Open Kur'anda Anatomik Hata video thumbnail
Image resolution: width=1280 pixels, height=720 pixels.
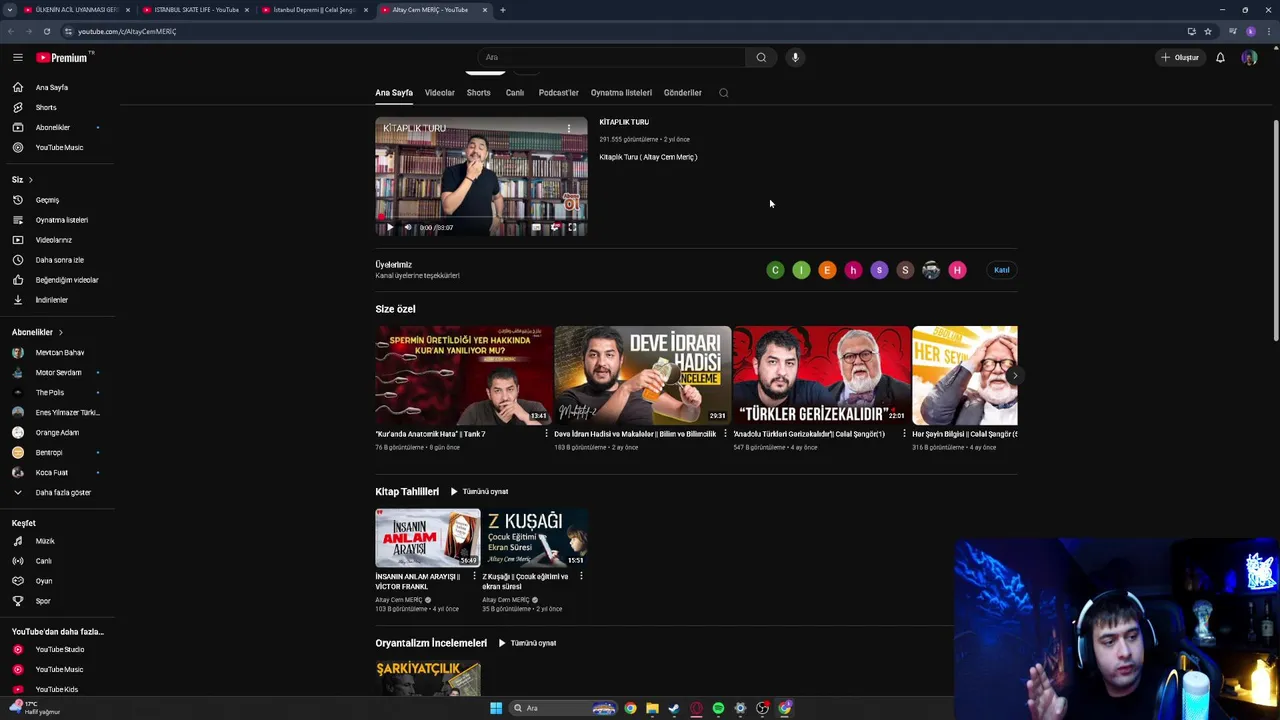463,376
